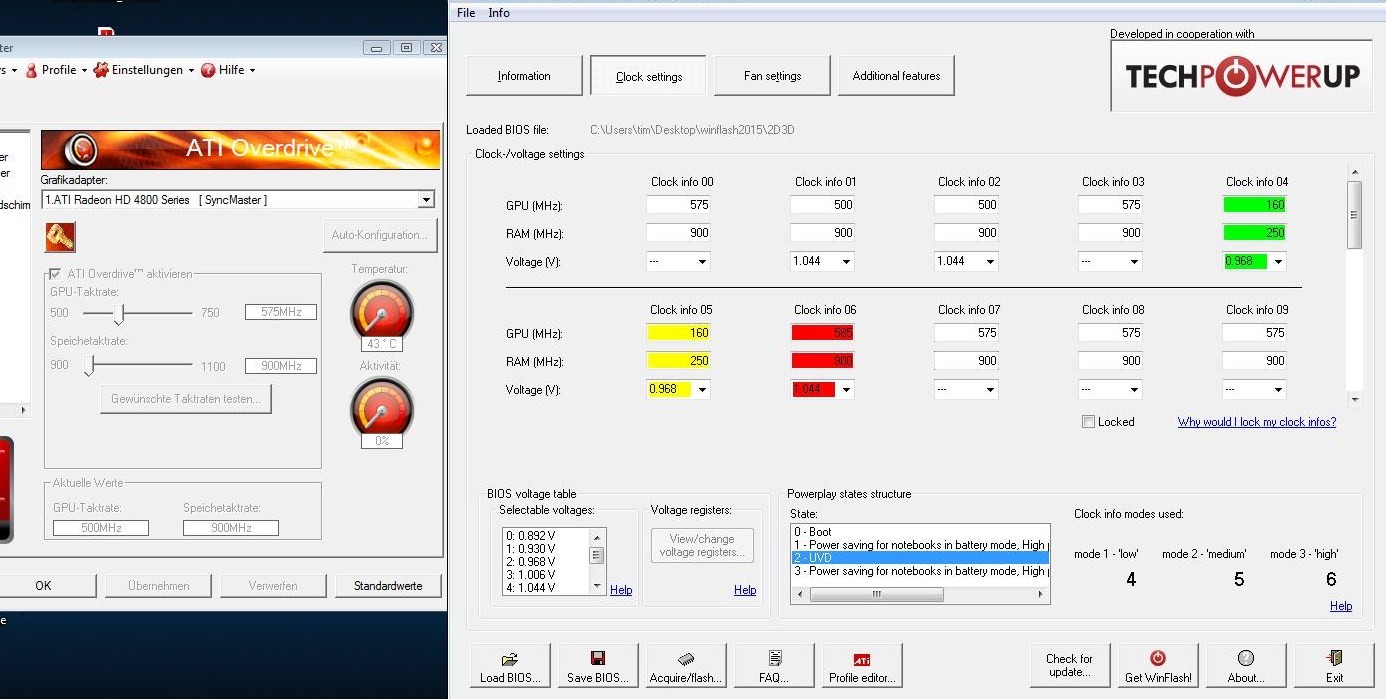Click the red Clock info 06 GPU field
Viewport: 1386px width, 699px height.
[x=822, y=332]
